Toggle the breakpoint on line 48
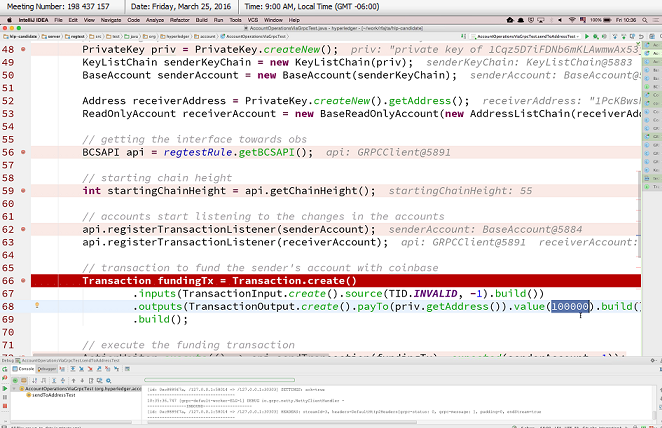 [23, 49]
